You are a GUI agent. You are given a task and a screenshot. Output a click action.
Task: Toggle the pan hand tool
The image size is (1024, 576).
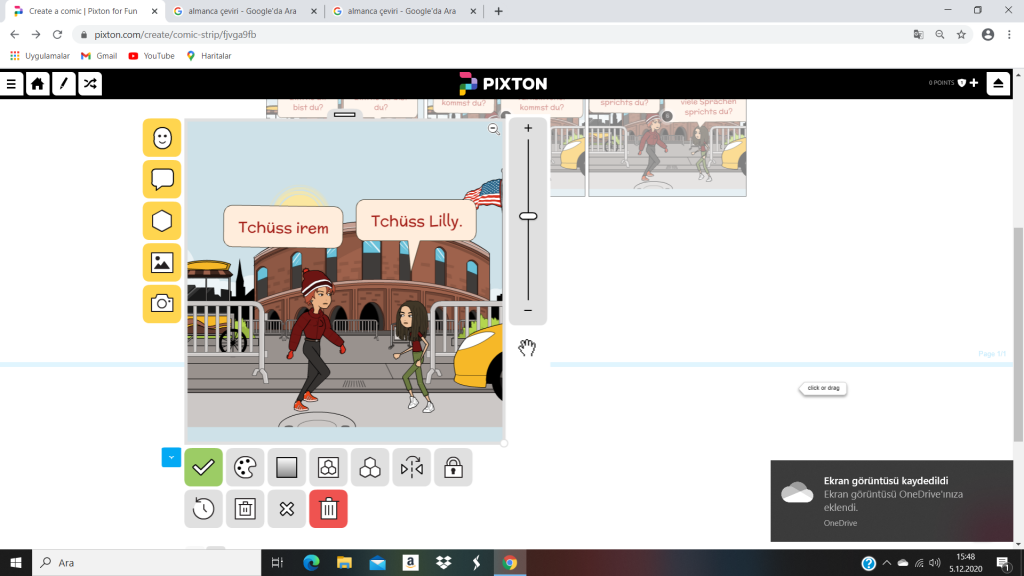[x=527, y=348]
